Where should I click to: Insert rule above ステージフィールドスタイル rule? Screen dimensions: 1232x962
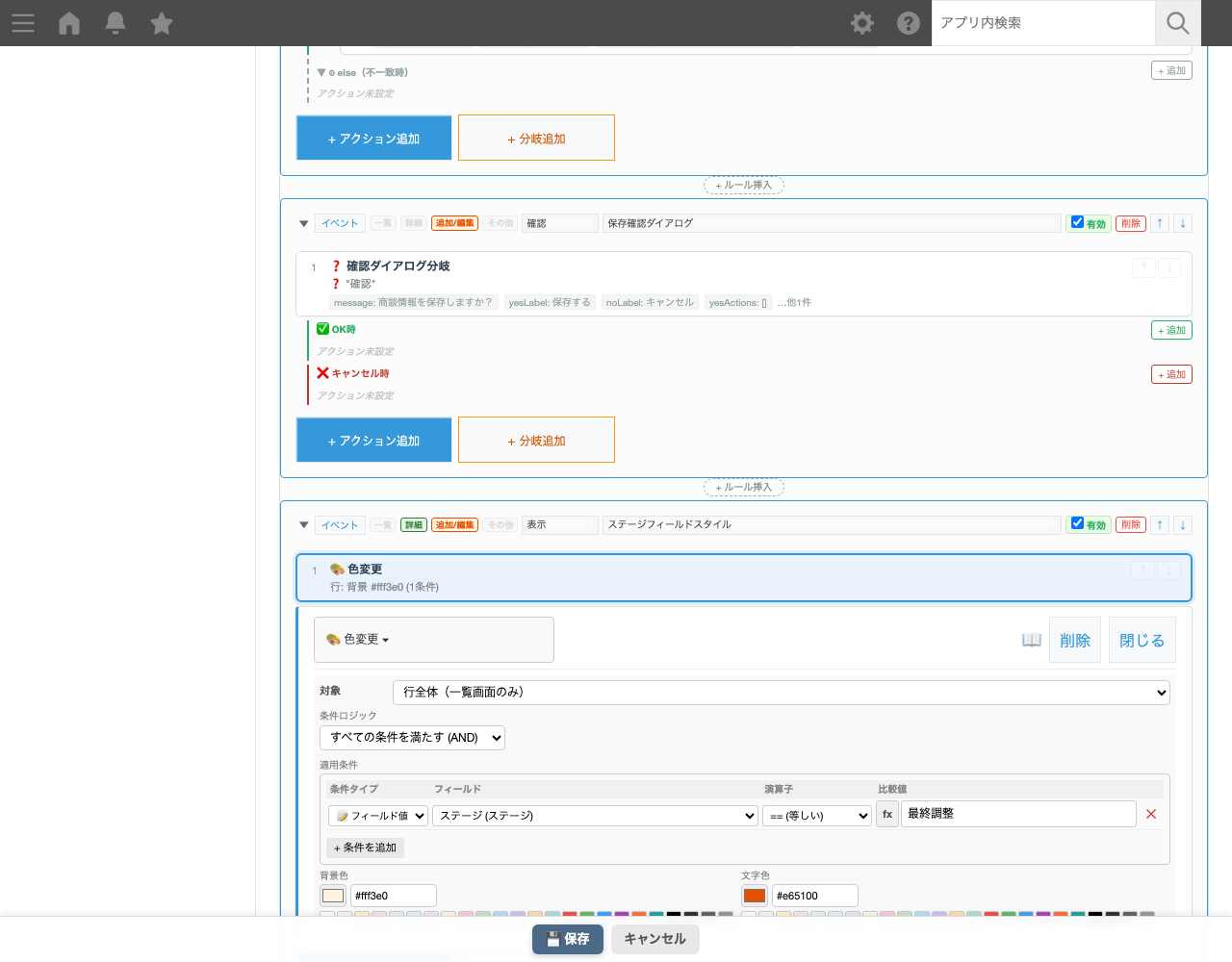744,487
